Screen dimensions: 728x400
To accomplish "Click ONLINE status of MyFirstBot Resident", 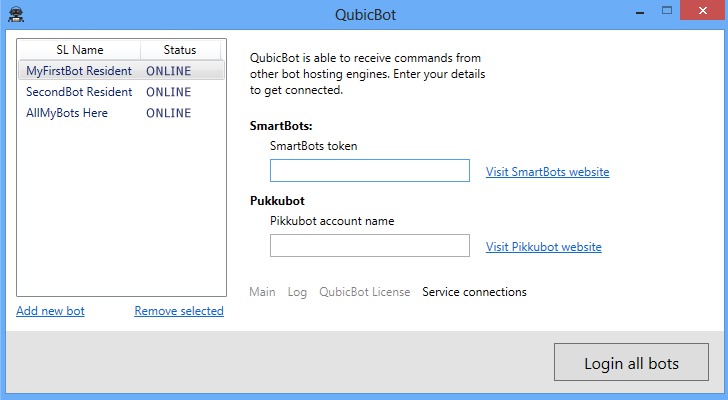I will (x=169, y=71).
